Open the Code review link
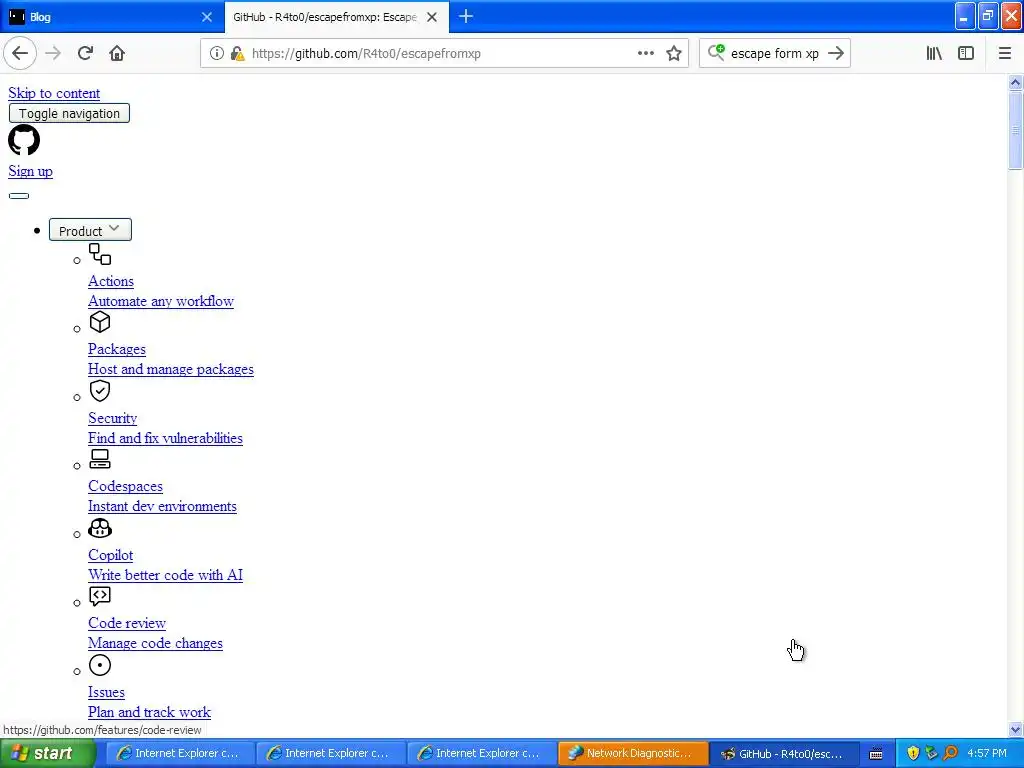Image resolution: width=1024 pixels, height=768 pixels. pos(127,624)
